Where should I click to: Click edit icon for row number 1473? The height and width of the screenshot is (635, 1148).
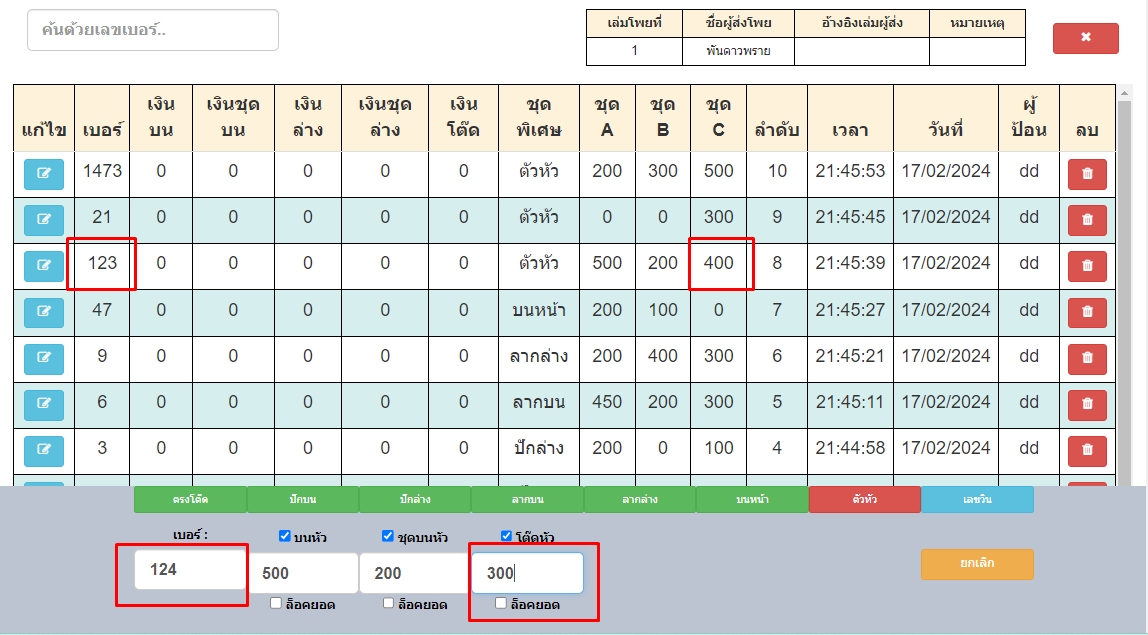tap(44, 173)
